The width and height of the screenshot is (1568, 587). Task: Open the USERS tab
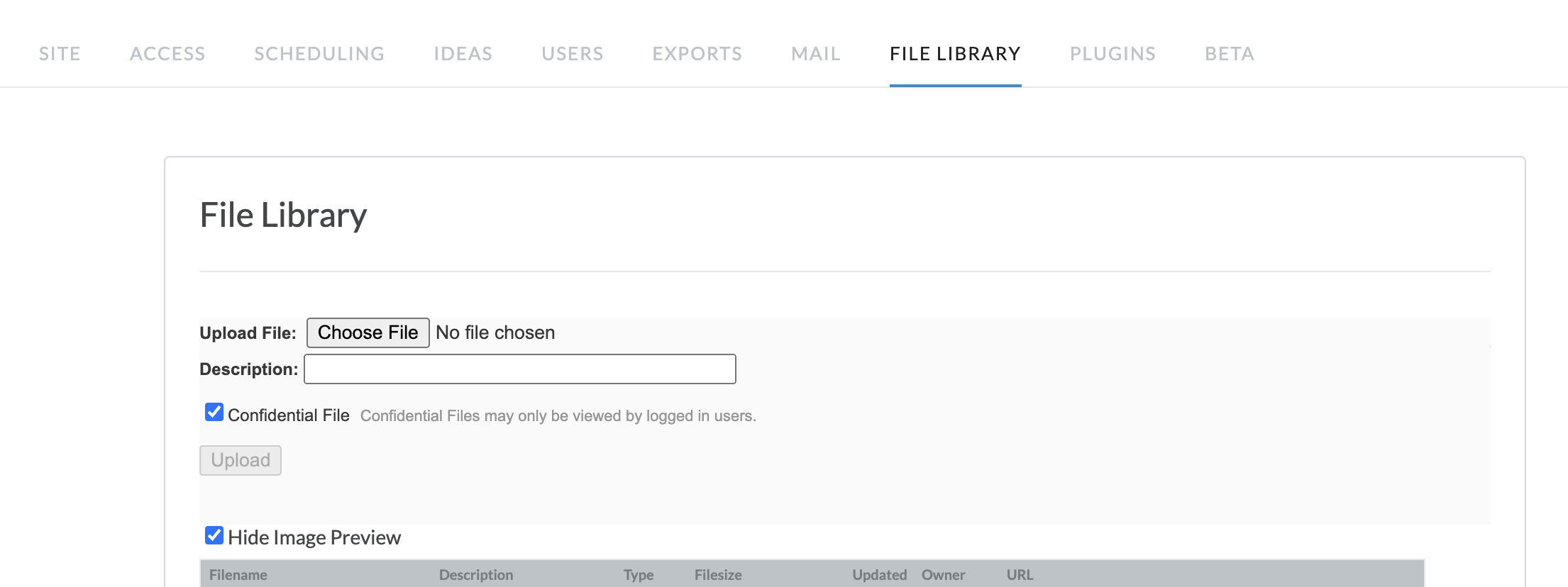pyautogui.click(x=573, y=54)
